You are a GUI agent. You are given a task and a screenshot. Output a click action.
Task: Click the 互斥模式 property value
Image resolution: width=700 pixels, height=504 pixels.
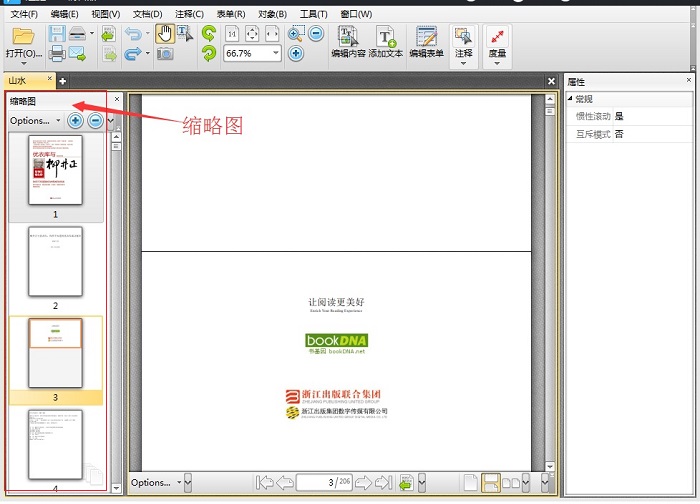(x=653, y=134)
